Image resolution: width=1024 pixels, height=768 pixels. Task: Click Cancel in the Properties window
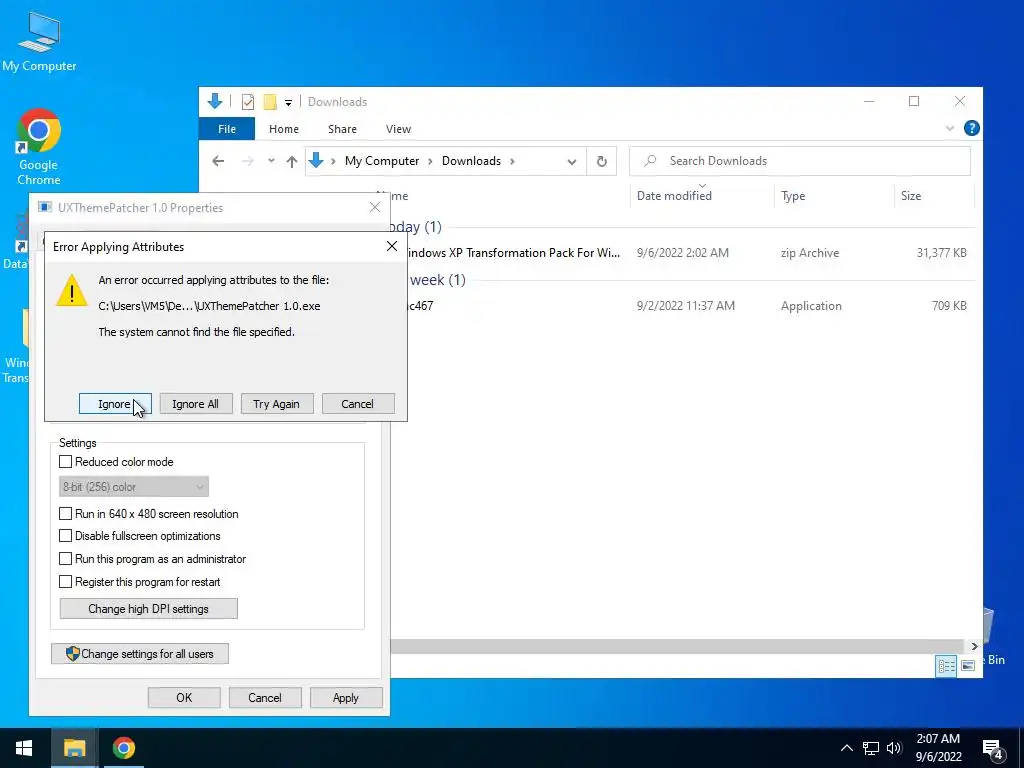click(265, 697)
